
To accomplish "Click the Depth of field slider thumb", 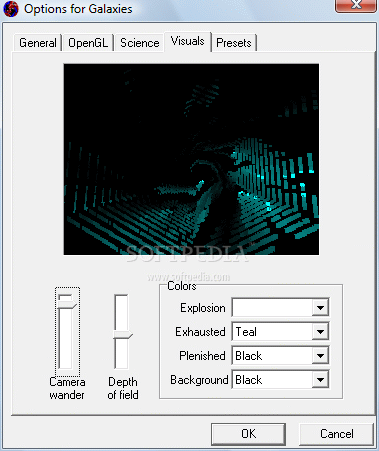I will tap(123, 335).
